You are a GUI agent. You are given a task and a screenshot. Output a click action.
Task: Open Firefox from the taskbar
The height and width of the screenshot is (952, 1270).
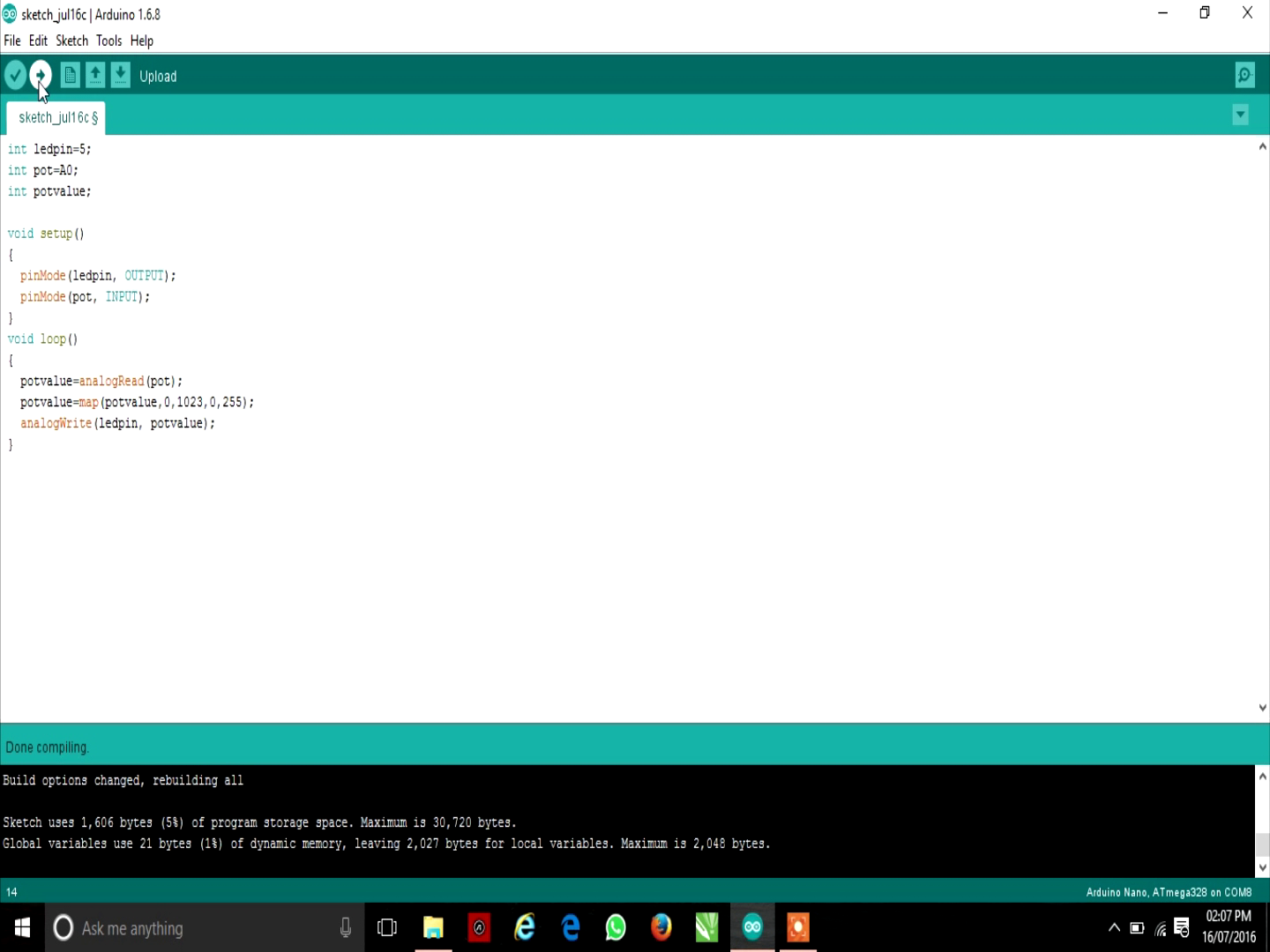tap(661, 927)
